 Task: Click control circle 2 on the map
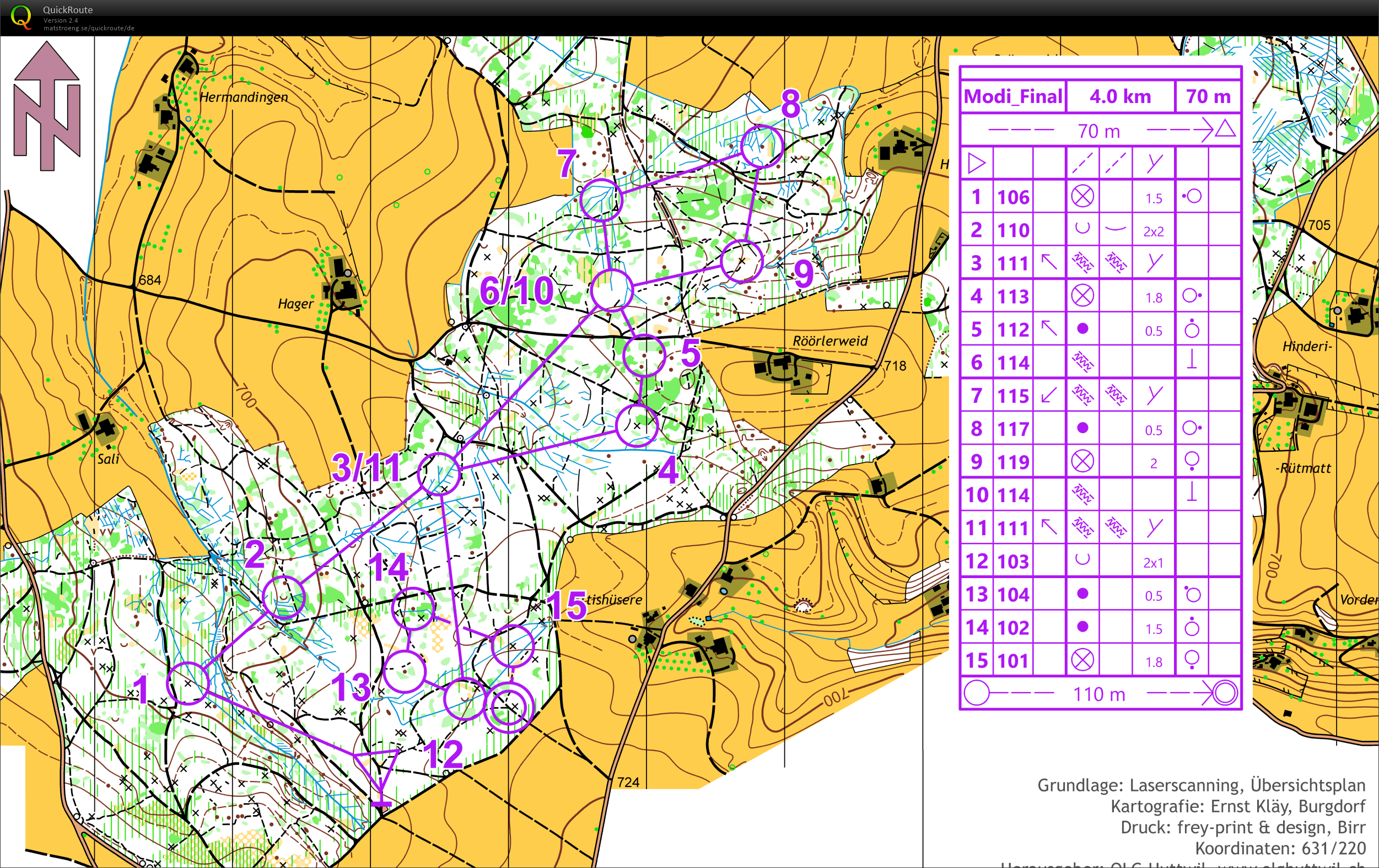click(x=284, y=598)
